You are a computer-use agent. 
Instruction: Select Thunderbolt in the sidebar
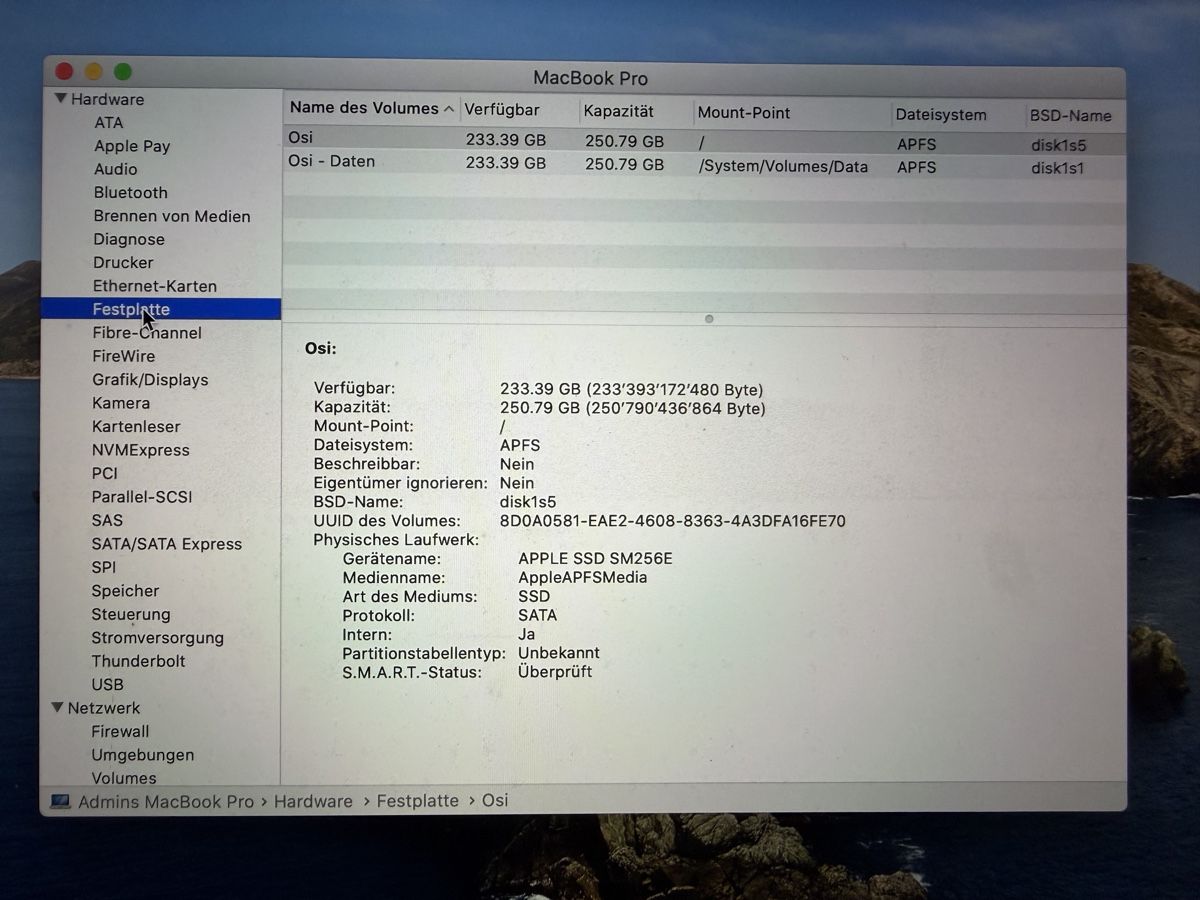[138, 661]
